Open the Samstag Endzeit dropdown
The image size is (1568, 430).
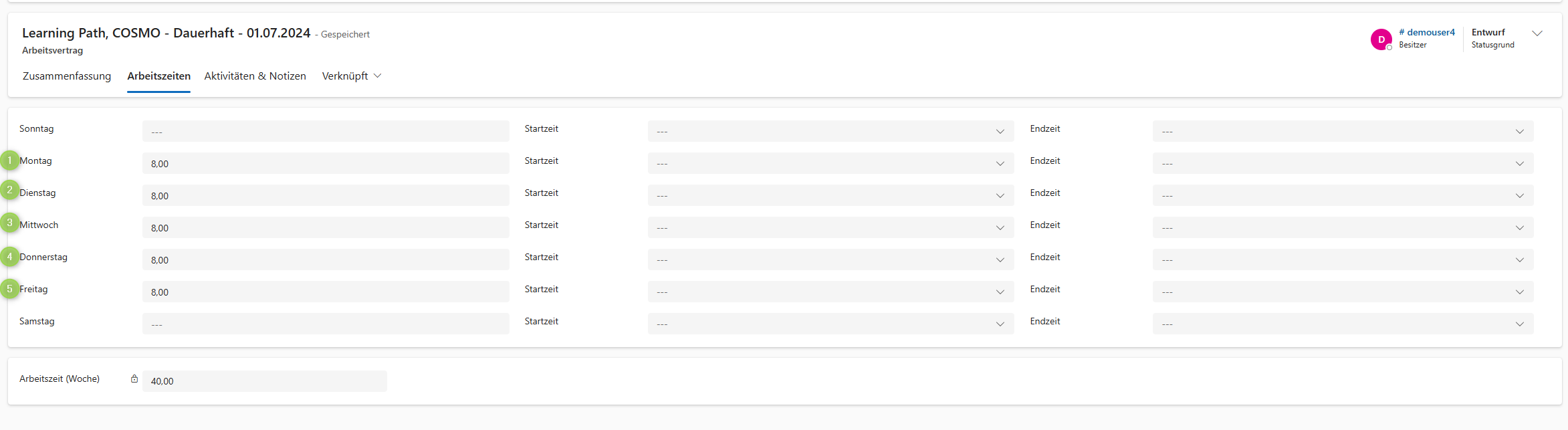coord(1343,324)
